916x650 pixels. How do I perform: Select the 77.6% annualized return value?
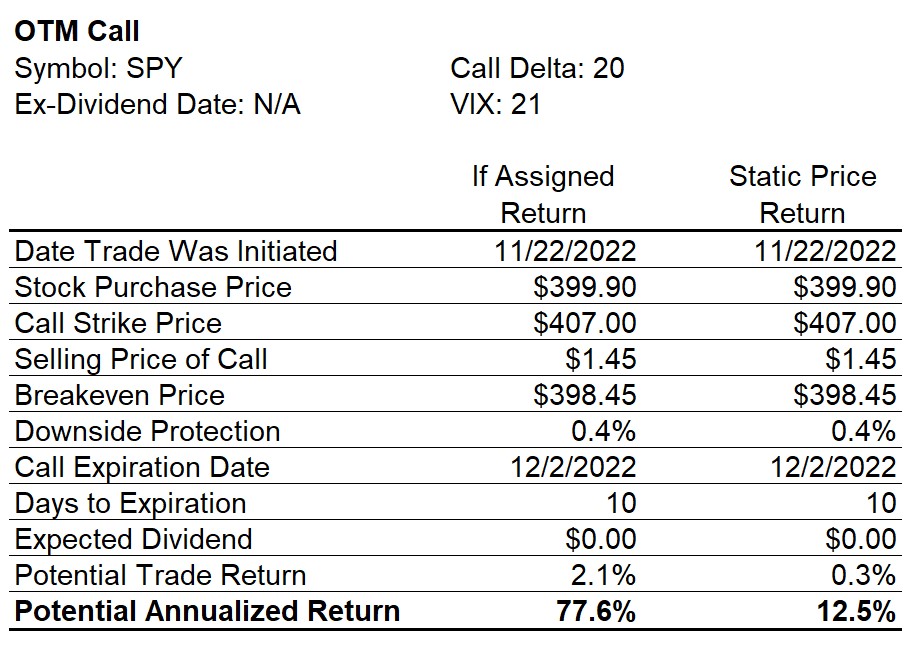(x=596, y=611)
